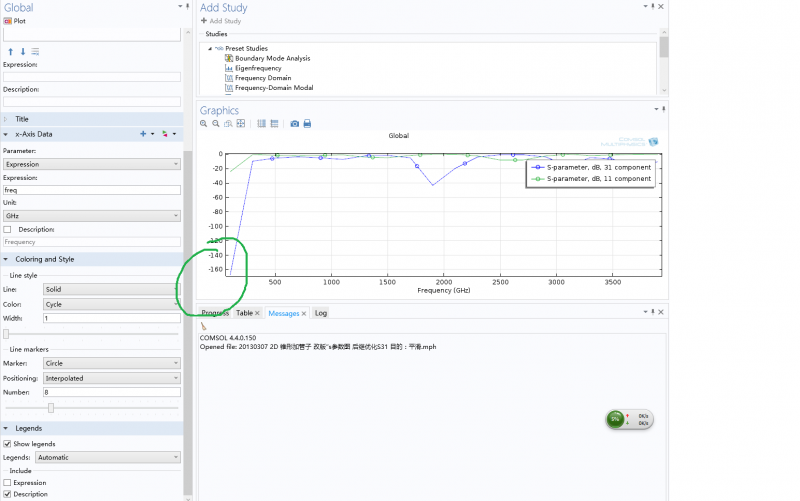The height and width of the screenshot is (501, 800).
Task: Click the Zoom Extents icon
Action: click(x=241, y=123)
